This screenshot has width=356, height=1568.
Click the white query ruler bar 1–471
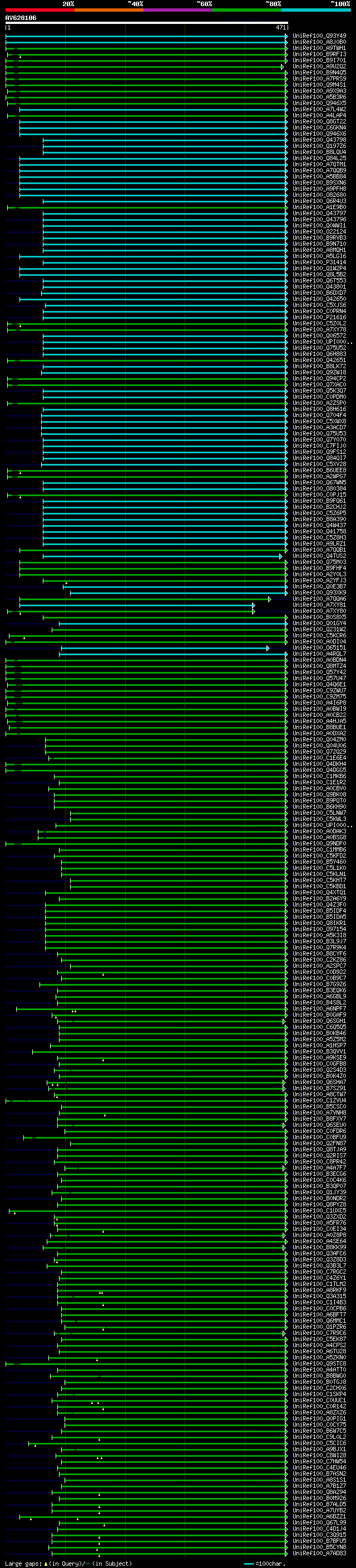pyautogui.click(x=147, y=22)
